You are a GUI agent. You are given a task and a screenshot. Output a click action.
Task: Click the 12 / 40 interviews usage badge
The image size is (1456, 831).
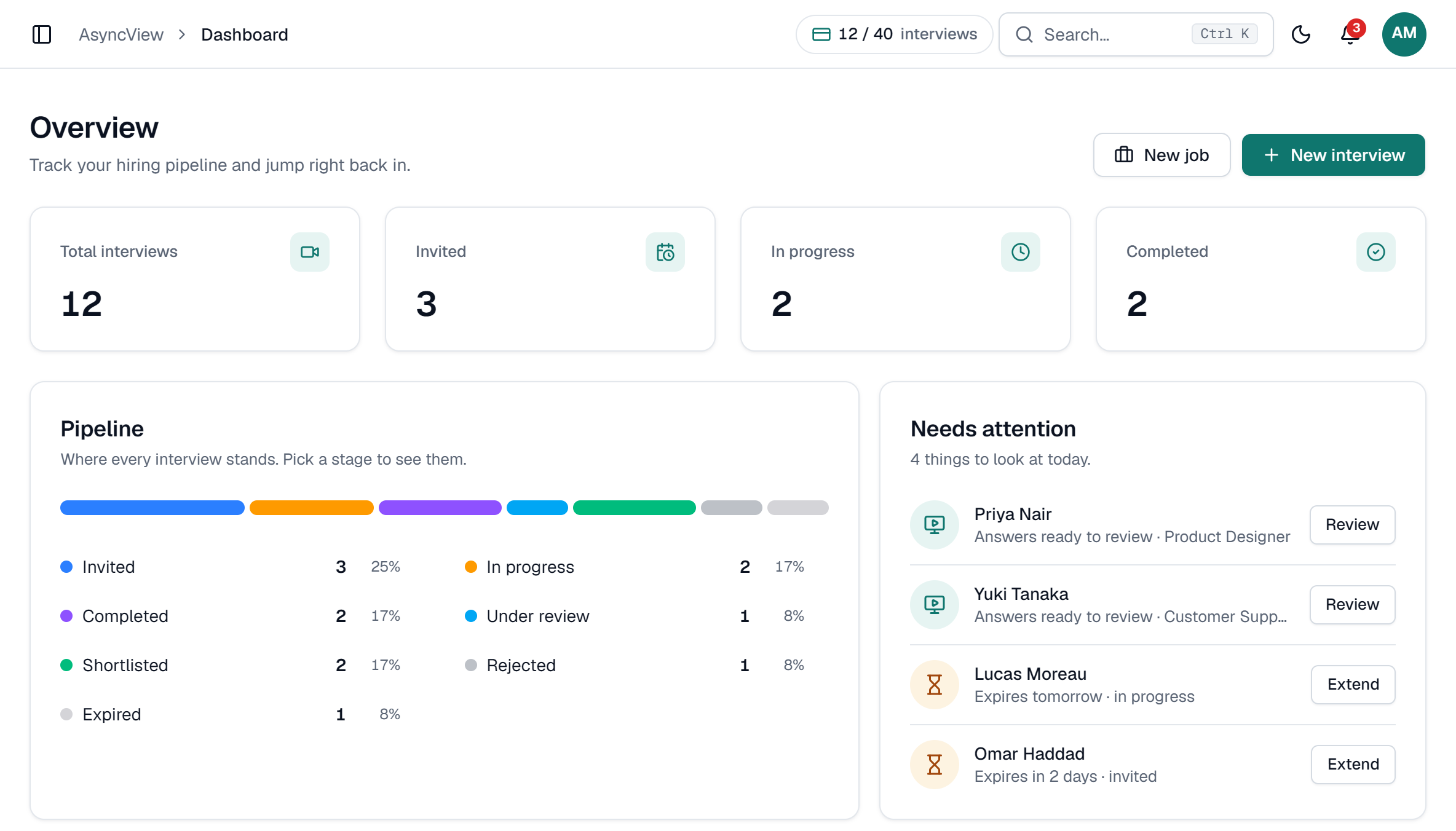pos(895,34)
